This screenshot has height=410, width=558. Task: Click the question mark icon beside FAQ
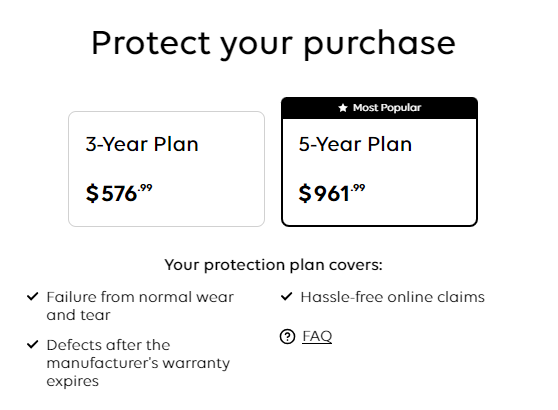point(287,336)
